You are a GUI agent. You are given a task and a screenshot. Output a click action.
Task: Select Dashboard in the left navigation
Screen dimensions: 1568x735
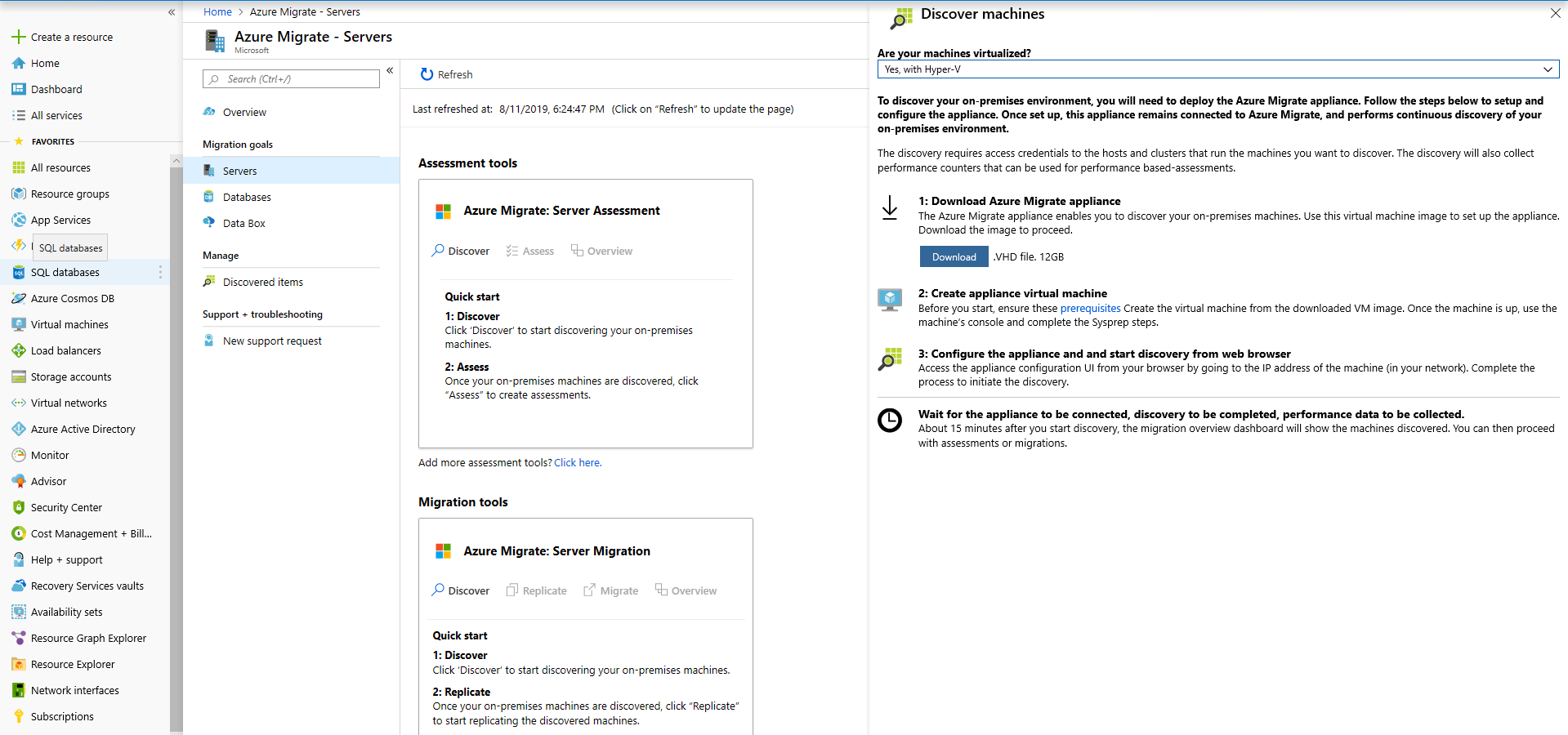click(x=56, y=89)
